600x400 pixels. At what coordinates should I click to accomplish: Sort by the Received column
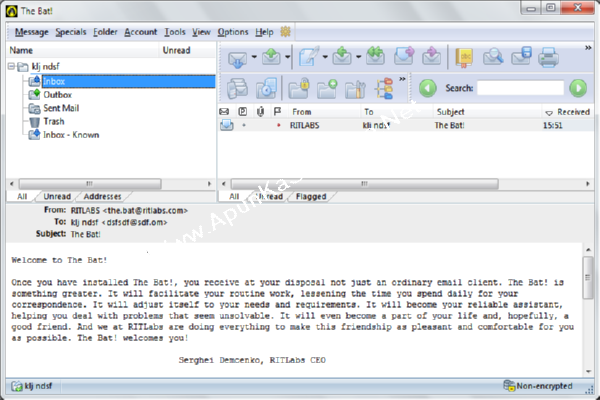click(569, 112)
